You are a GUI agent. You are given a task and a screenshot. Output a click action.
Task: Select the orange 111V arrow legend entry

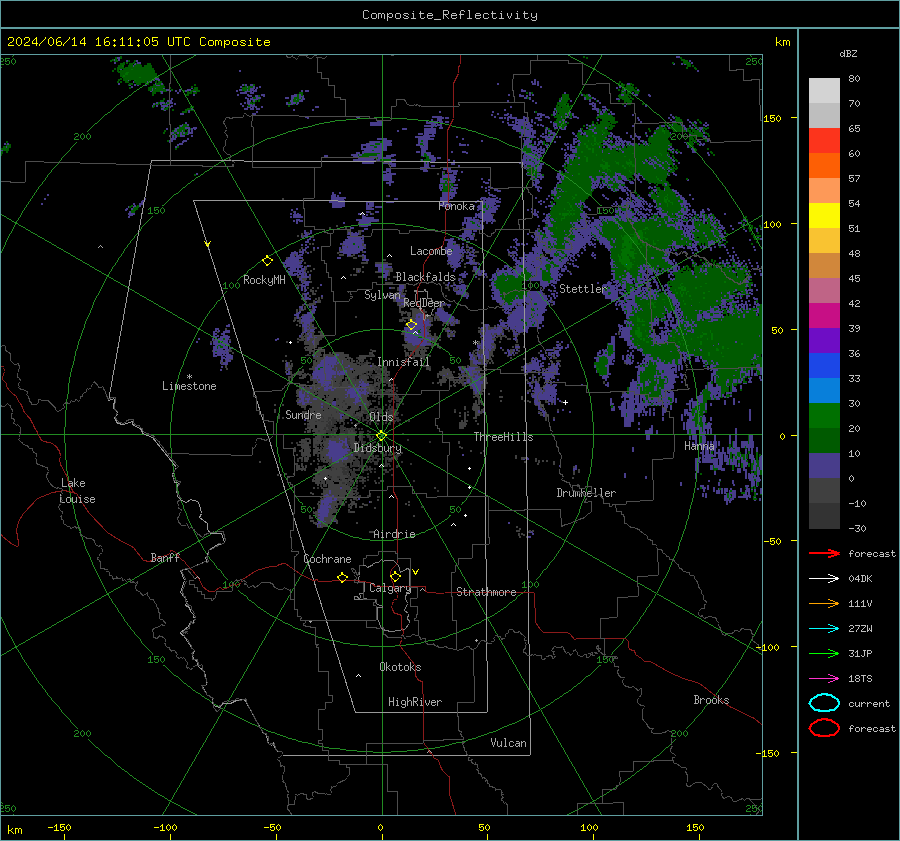[824, 603]
